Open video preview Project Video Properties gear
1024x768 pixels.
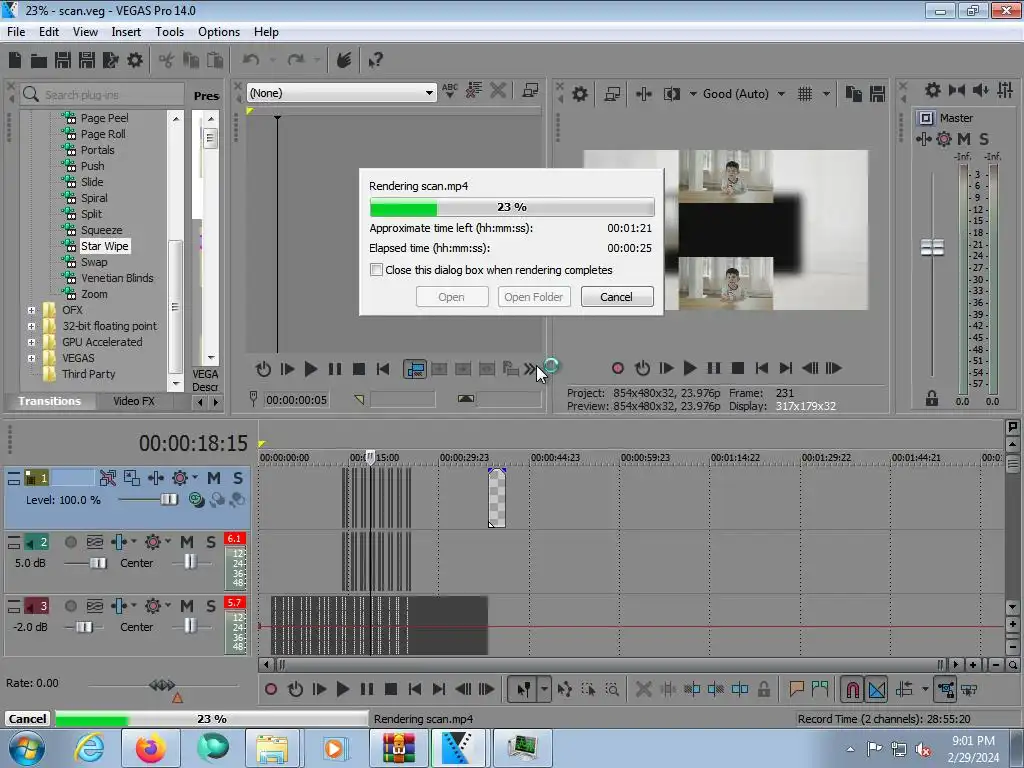coord(580,94)
